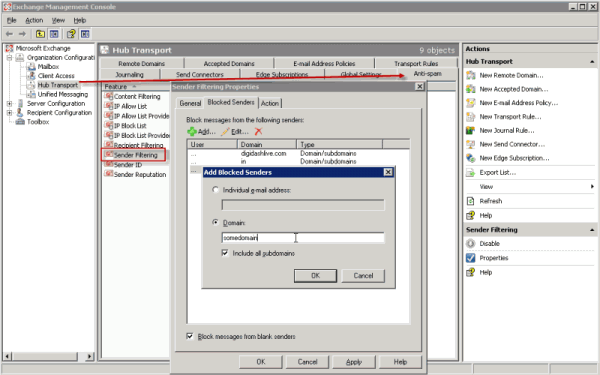
Task: Open the Action menu
Action: pyautogui.click(x=34, y=20)
